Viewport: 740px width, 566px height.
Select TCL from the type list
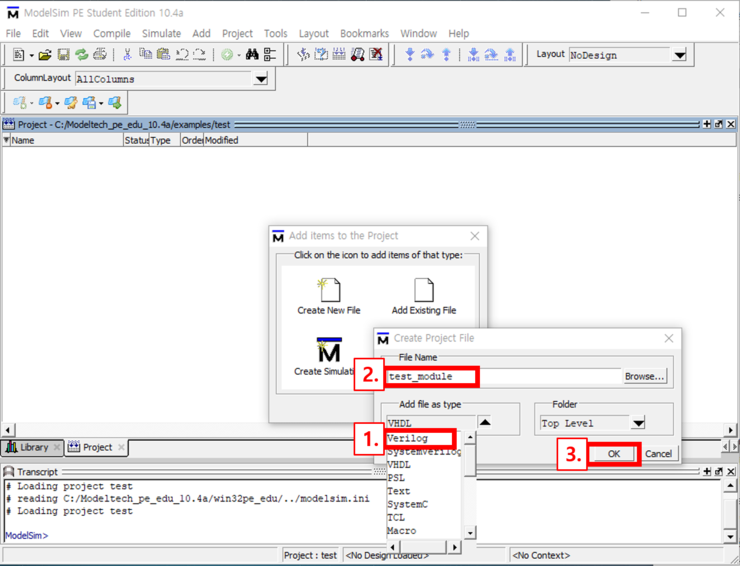423,517
